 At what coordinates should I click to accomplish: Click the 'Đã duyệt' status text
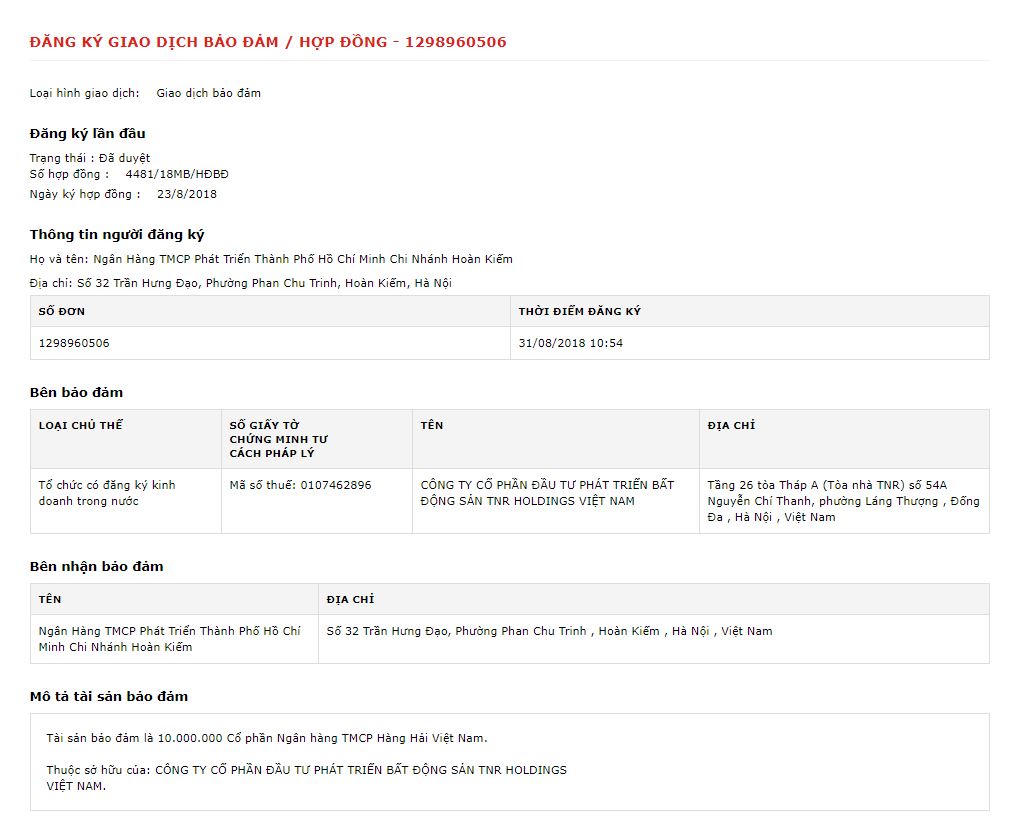coord(124,158)
